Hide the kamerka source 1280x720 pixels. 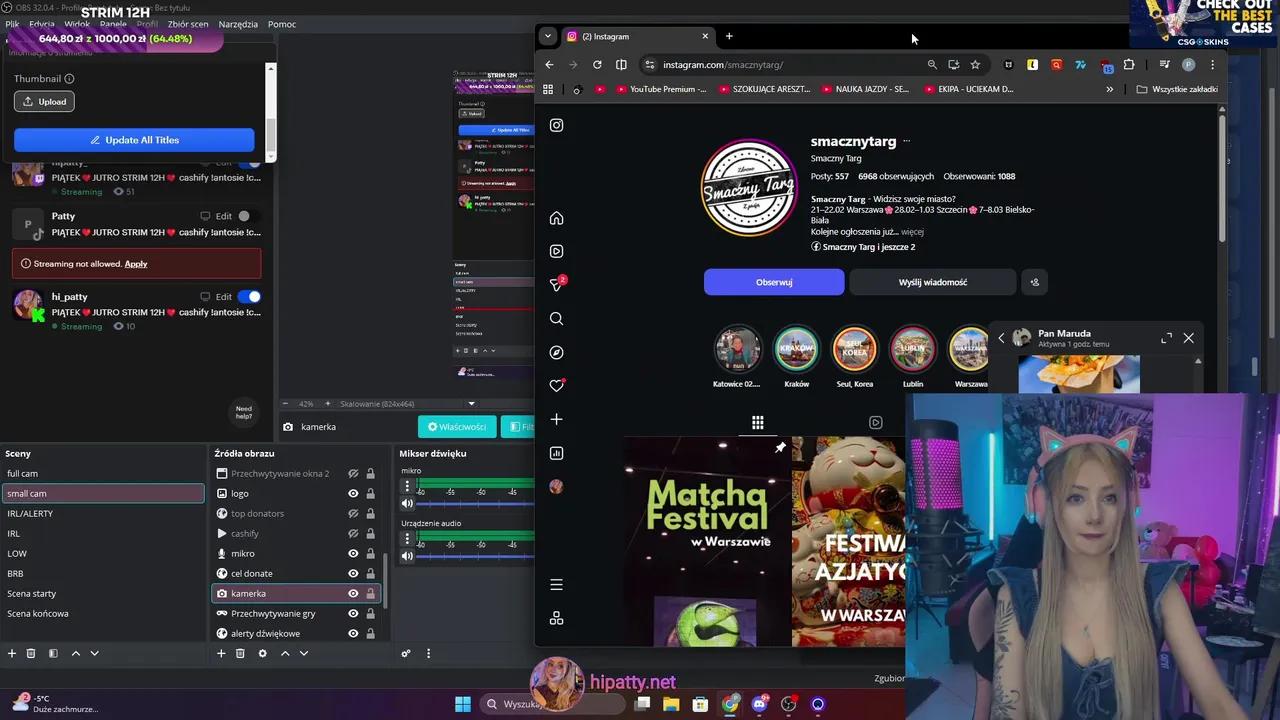click(x=353, y=593)
